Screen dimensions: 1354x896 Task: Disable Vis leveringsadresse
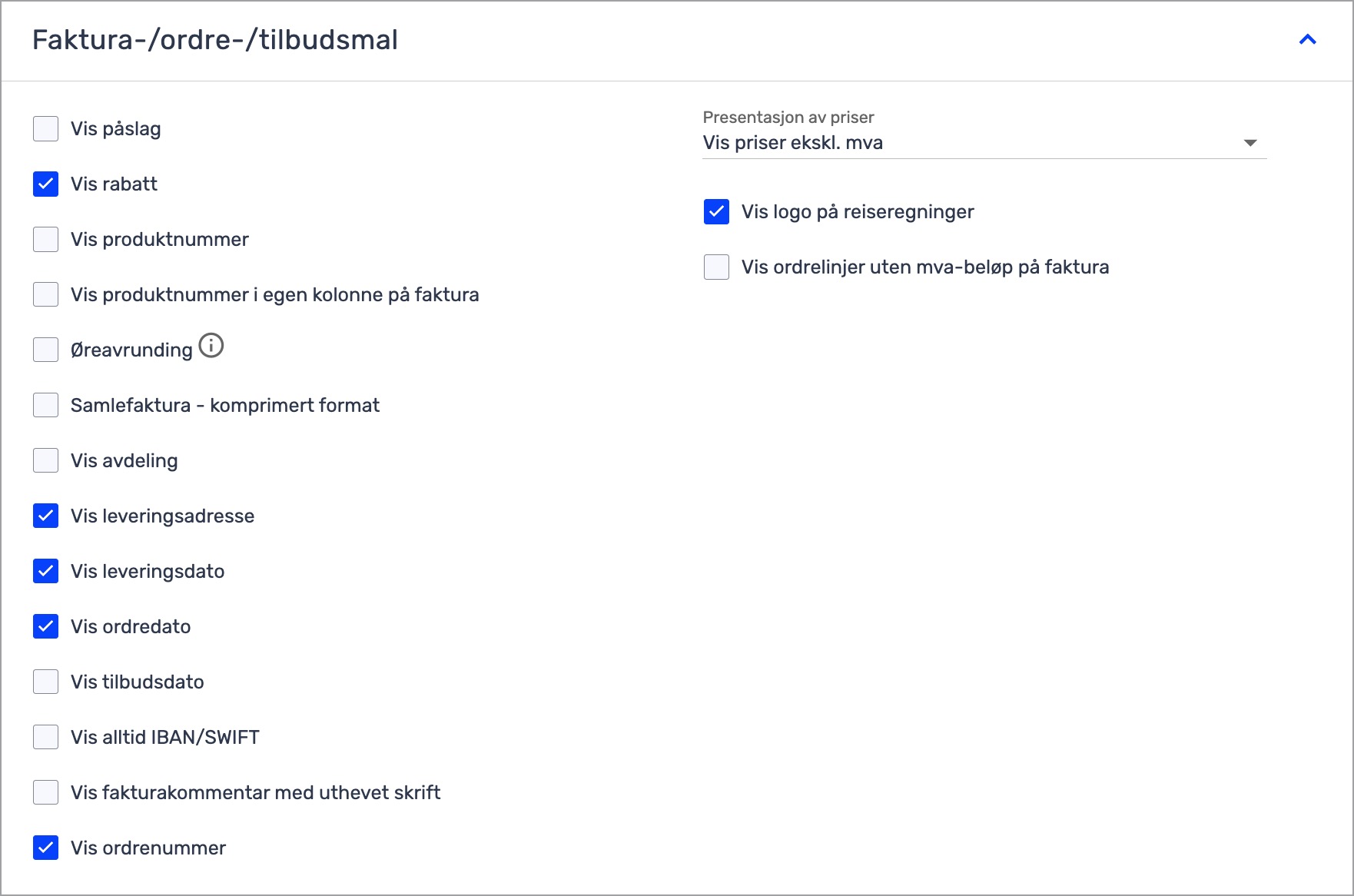click(46, 516)
